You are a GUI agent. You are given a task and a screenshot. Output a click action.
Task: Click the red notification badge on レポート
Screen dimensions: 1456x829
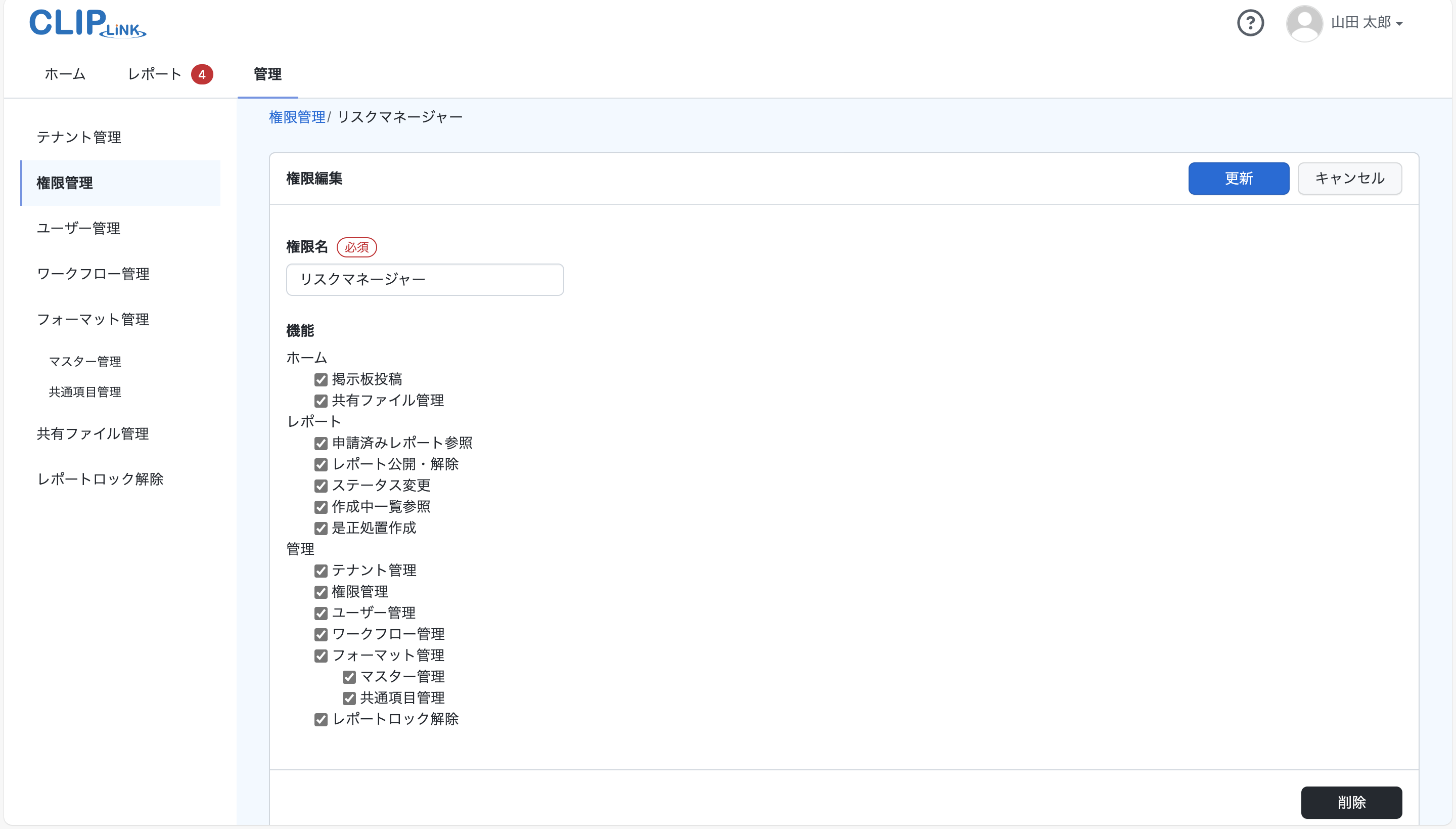point(203,74)
